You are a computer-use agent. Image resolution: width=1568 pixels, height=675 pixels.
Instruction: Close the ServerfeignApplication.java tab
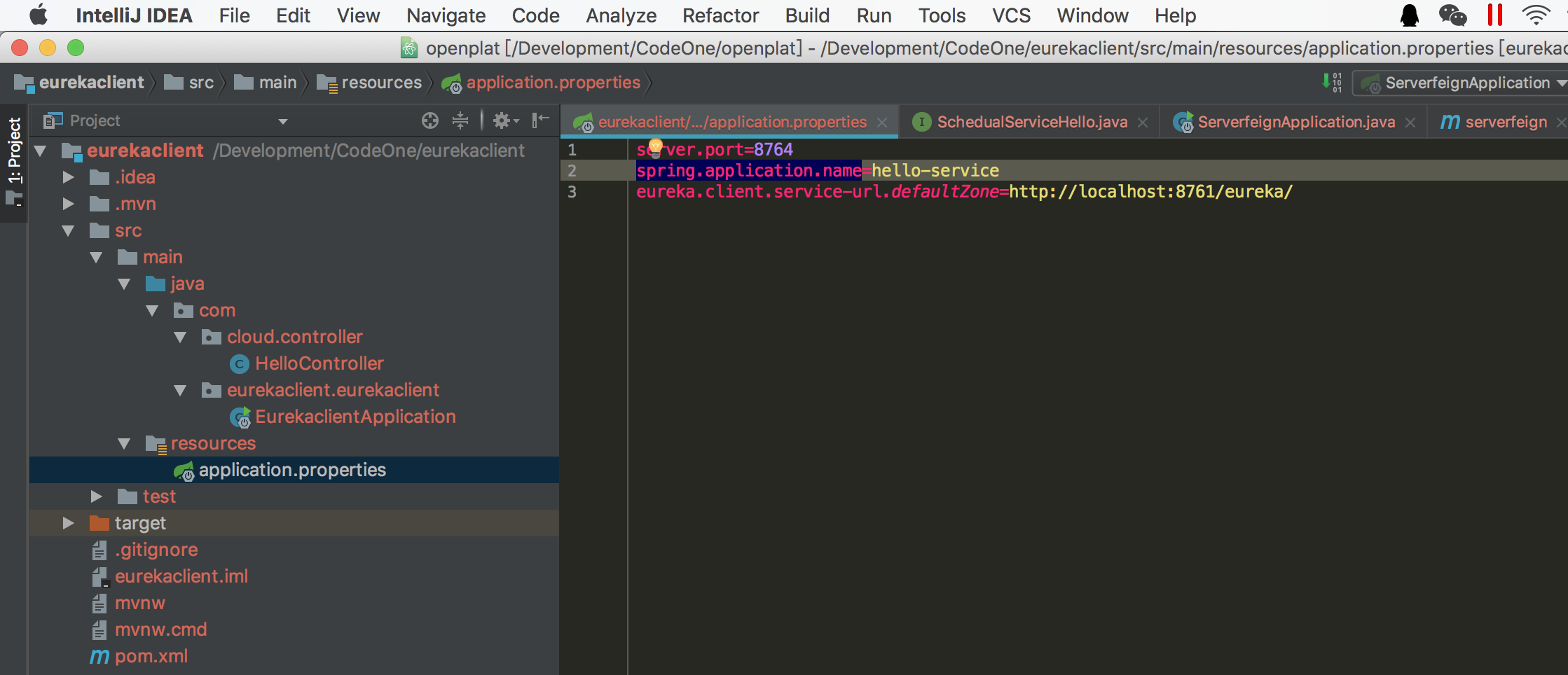pos(1410,123)
